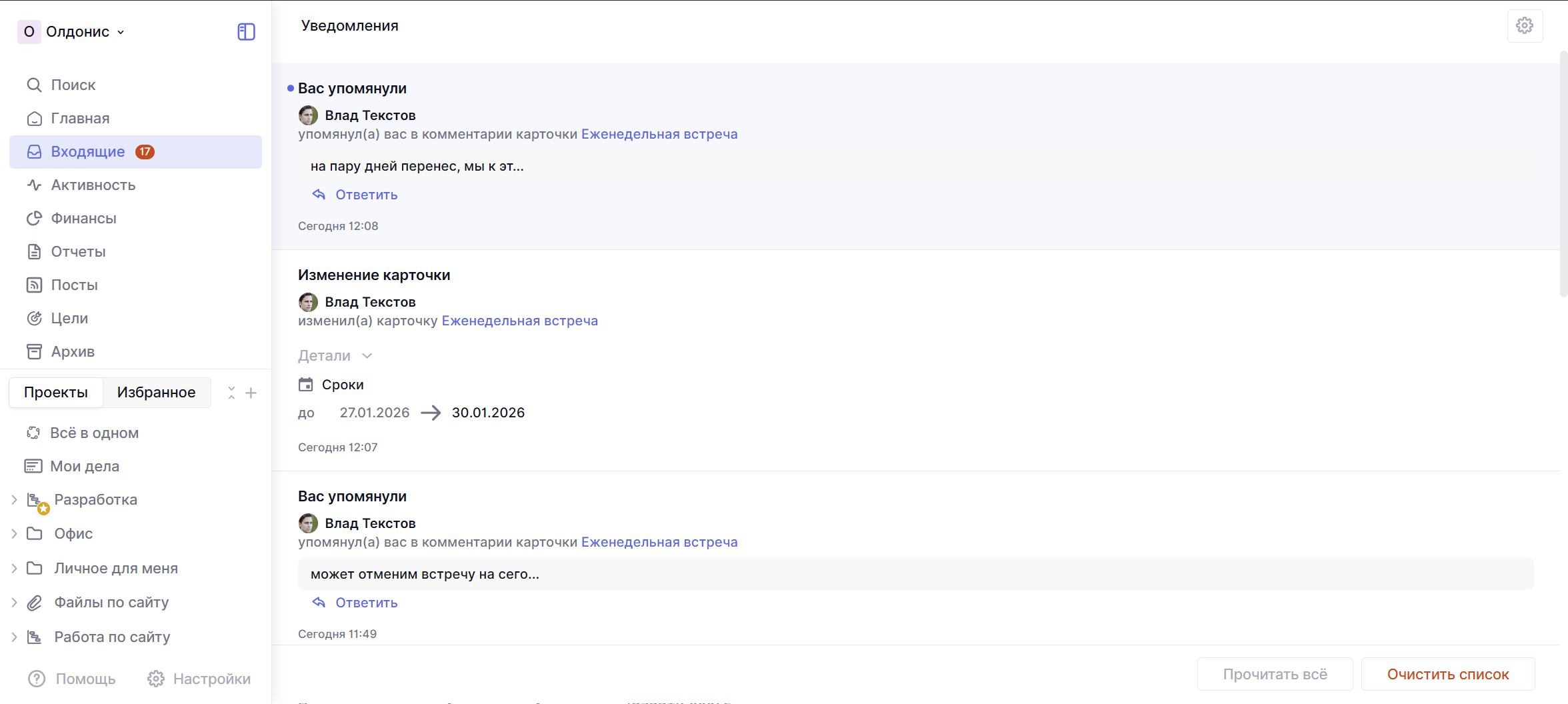Viewport: 1568px width, 704px height.
Task: Collapse the Детали section
Action: pyautogui.click(x=335, y=356)
